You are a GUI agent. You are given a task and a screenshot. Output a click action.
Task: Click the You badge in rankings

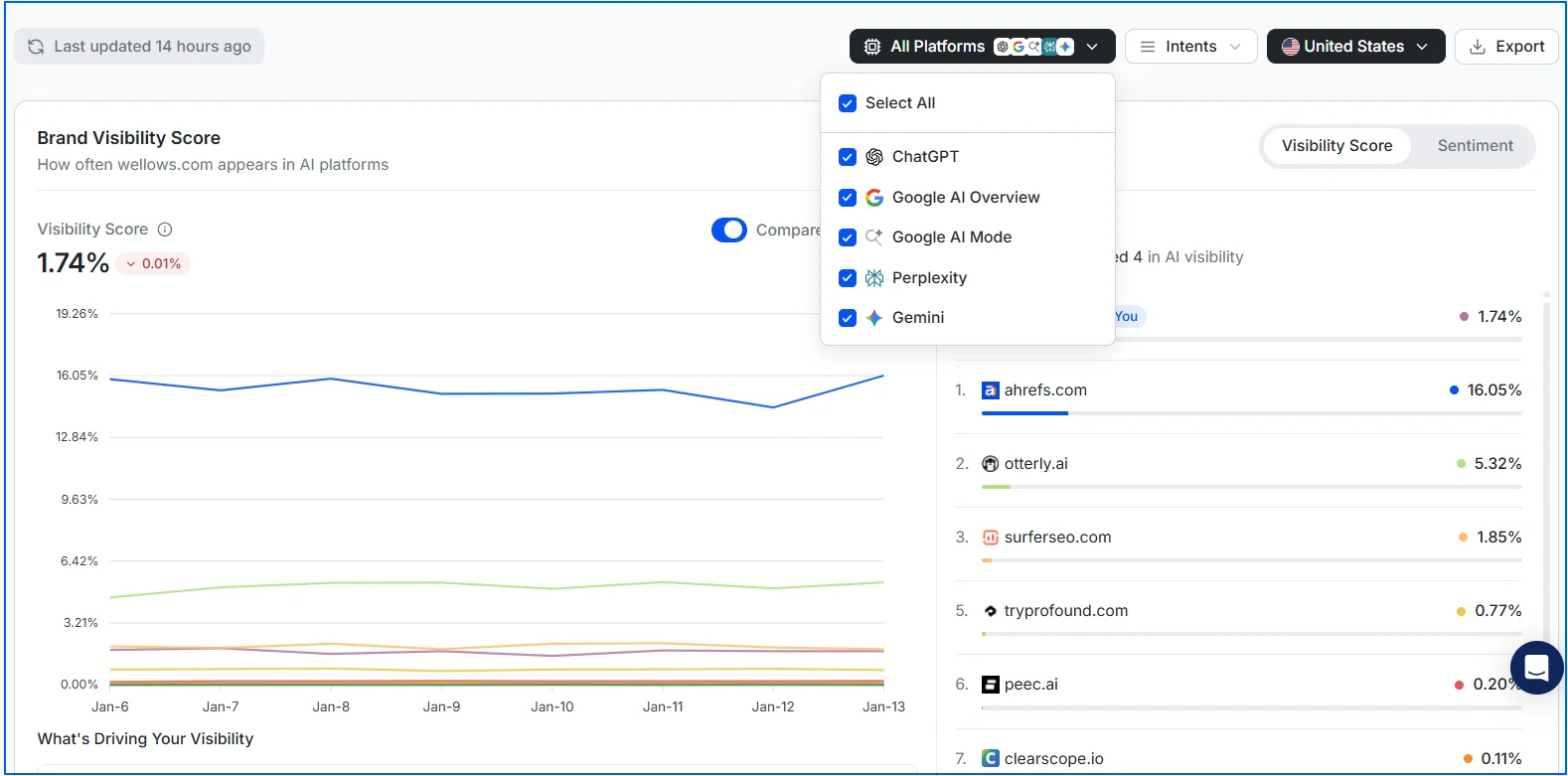pos(1127,317)
